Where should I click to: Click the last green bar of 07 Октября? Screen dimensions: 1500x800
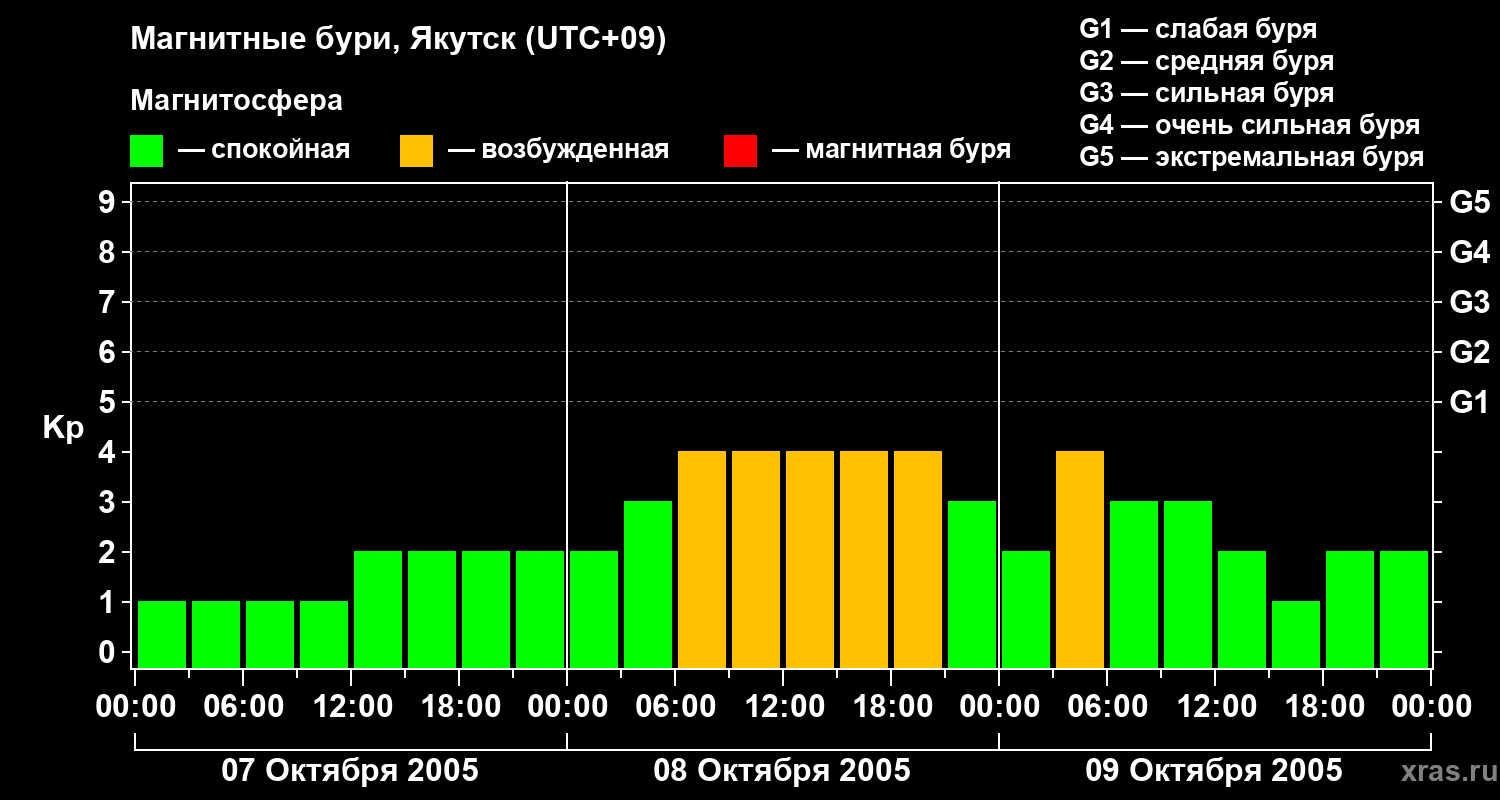pos(540,609)
